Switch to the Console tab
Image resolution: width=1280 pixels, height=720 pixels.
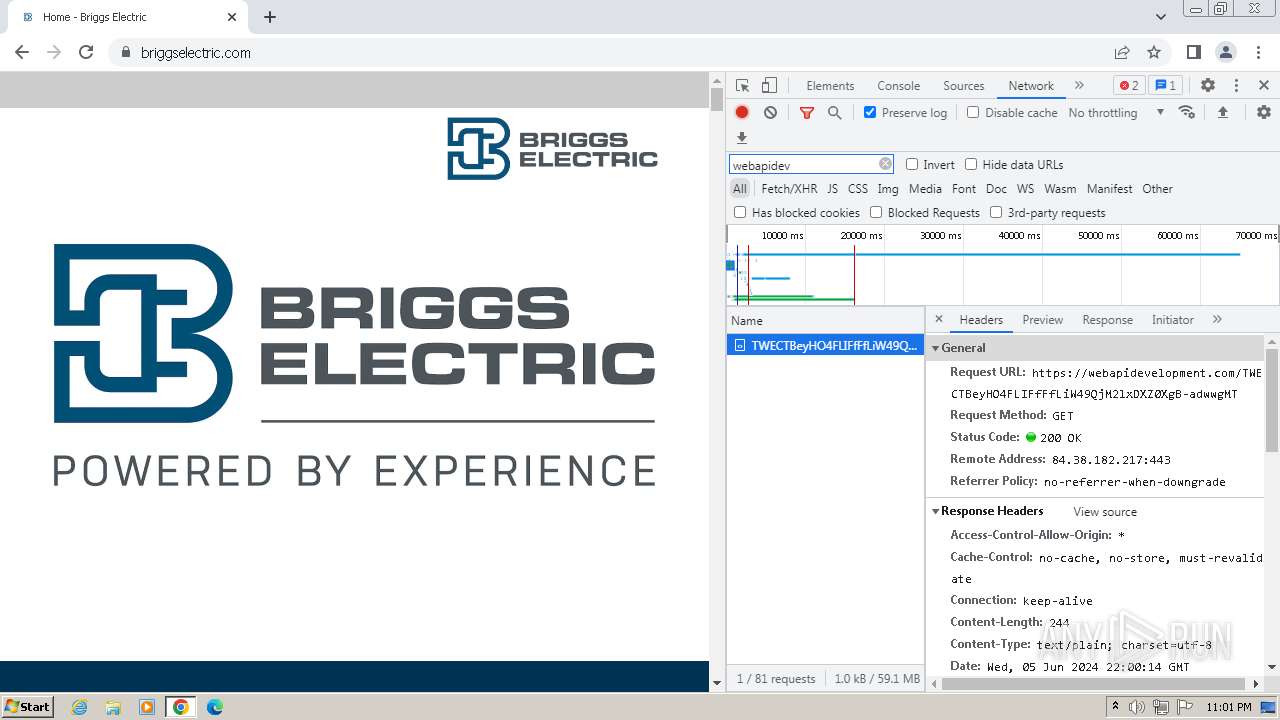pyautogui.click(x=898, y=86)
